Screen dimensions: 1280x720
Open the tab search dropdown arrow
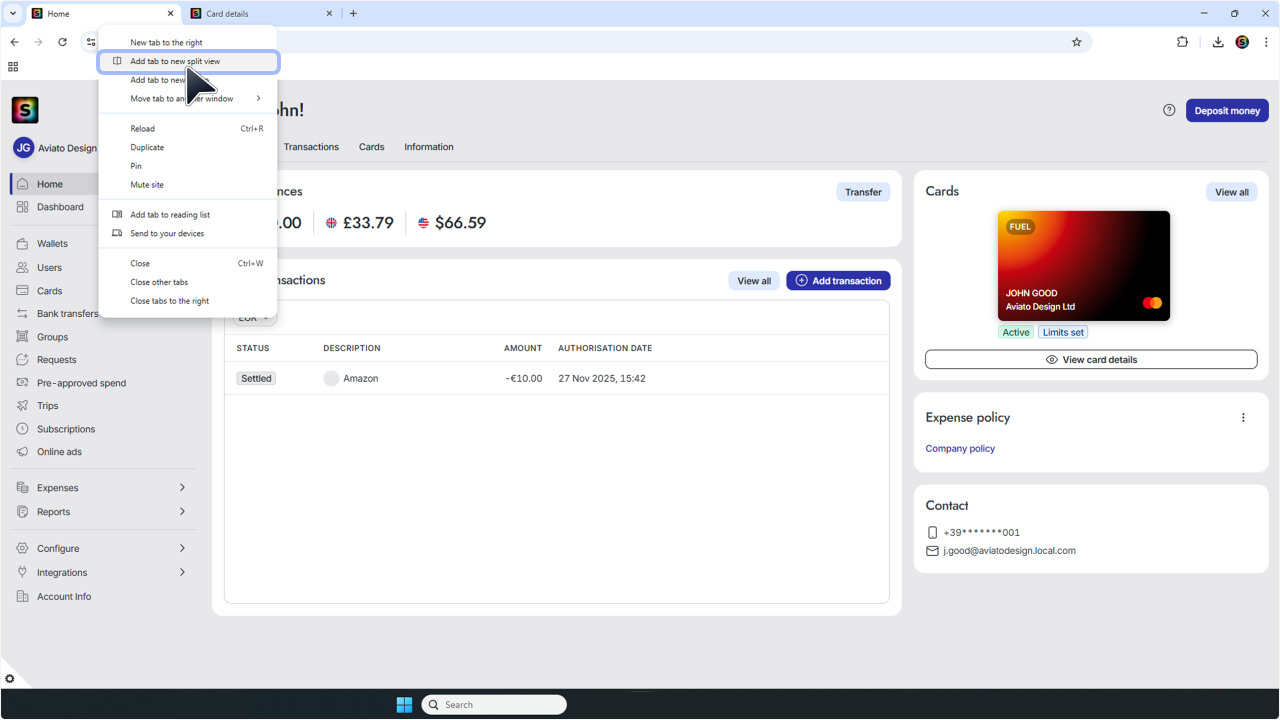13,13
